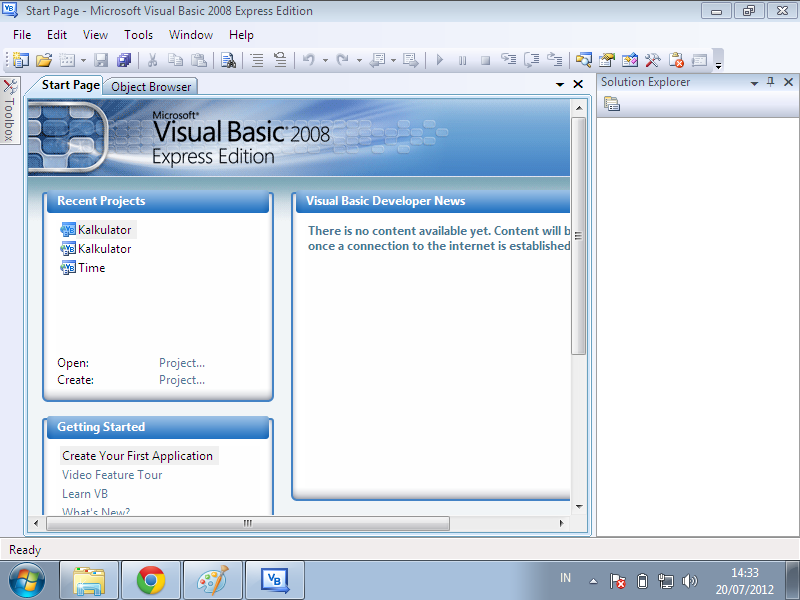Viewport: 800px width, 600px height.
Task: Close the current document tab with X
Action: pyautogui.click(x=578, y=84)
